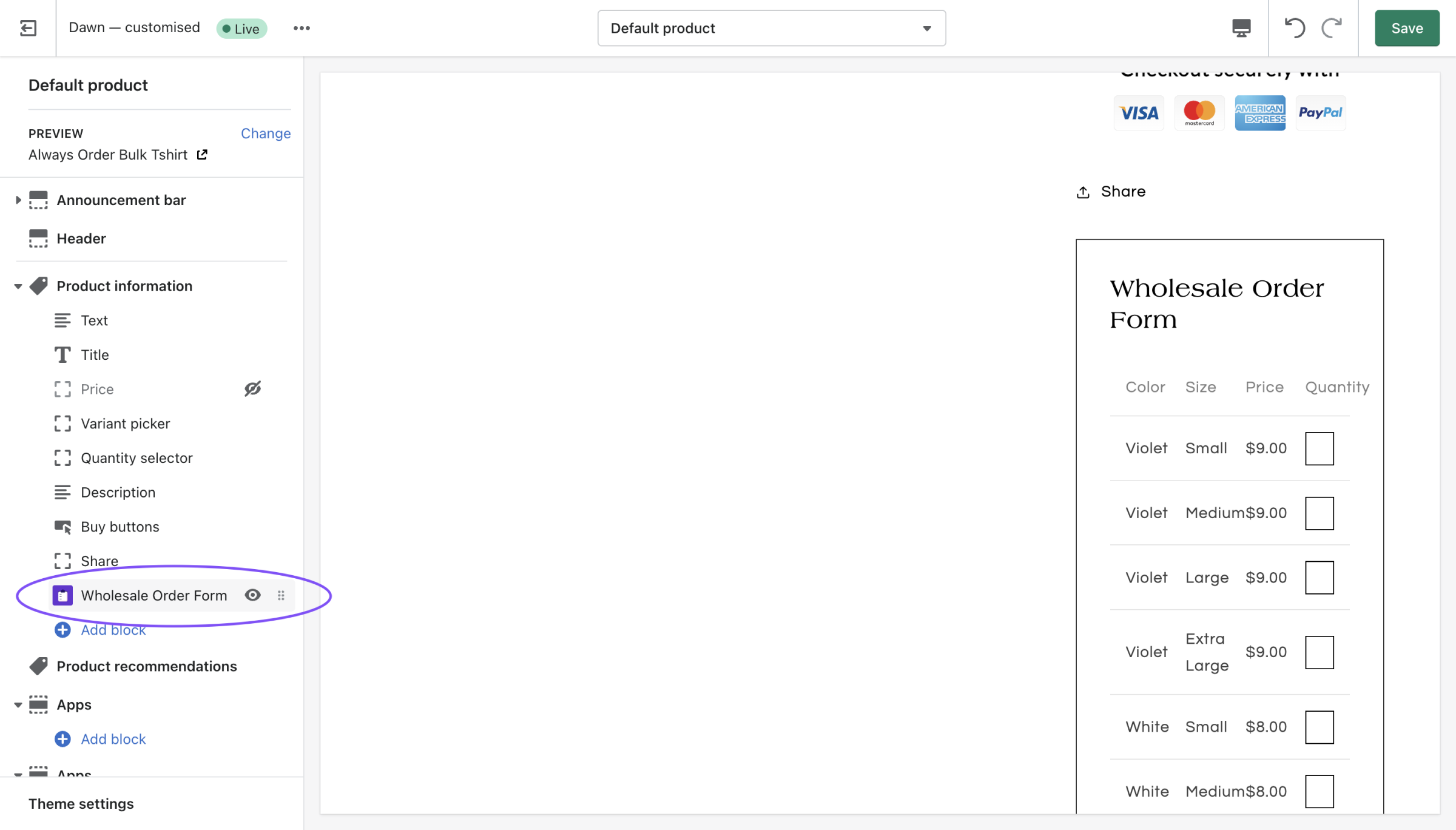Click the Product information tag icon

38,286
